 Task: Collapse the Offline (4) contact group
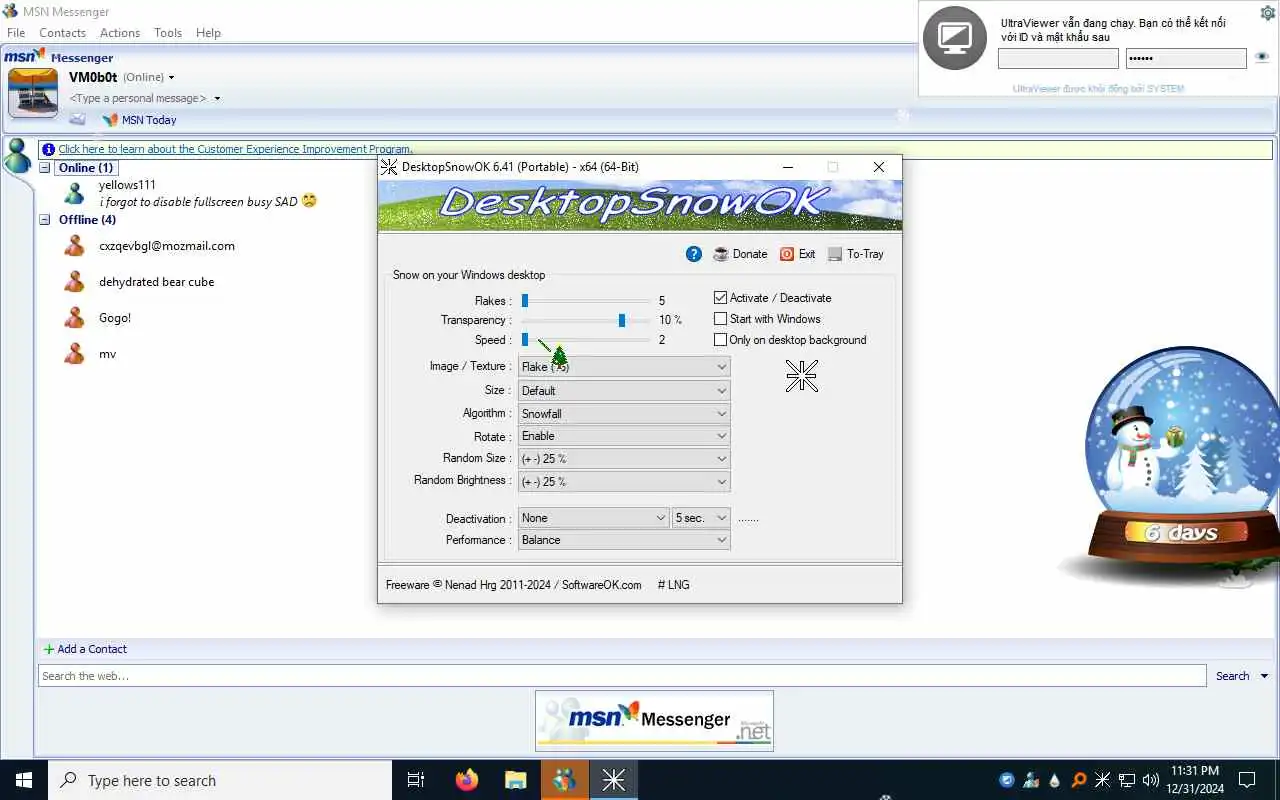click(x=44, y=220)
